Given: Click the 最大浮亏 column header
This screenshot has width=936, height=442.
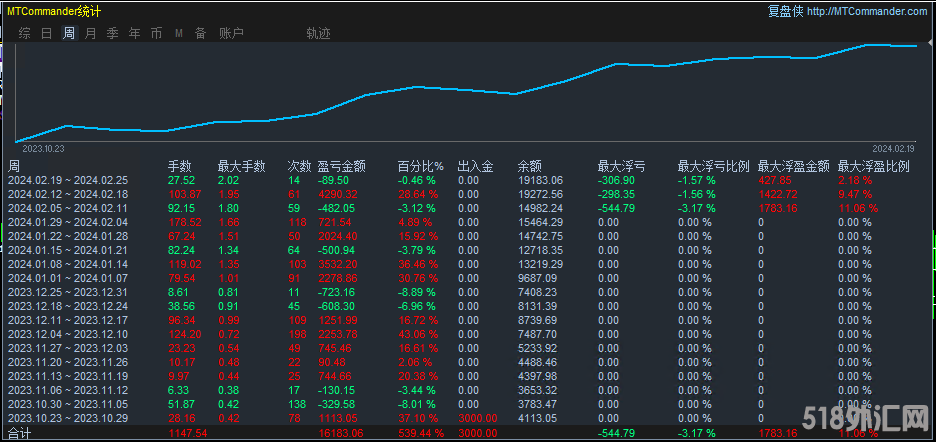Looking at the screenshot, I should click(x=621, y=166).
